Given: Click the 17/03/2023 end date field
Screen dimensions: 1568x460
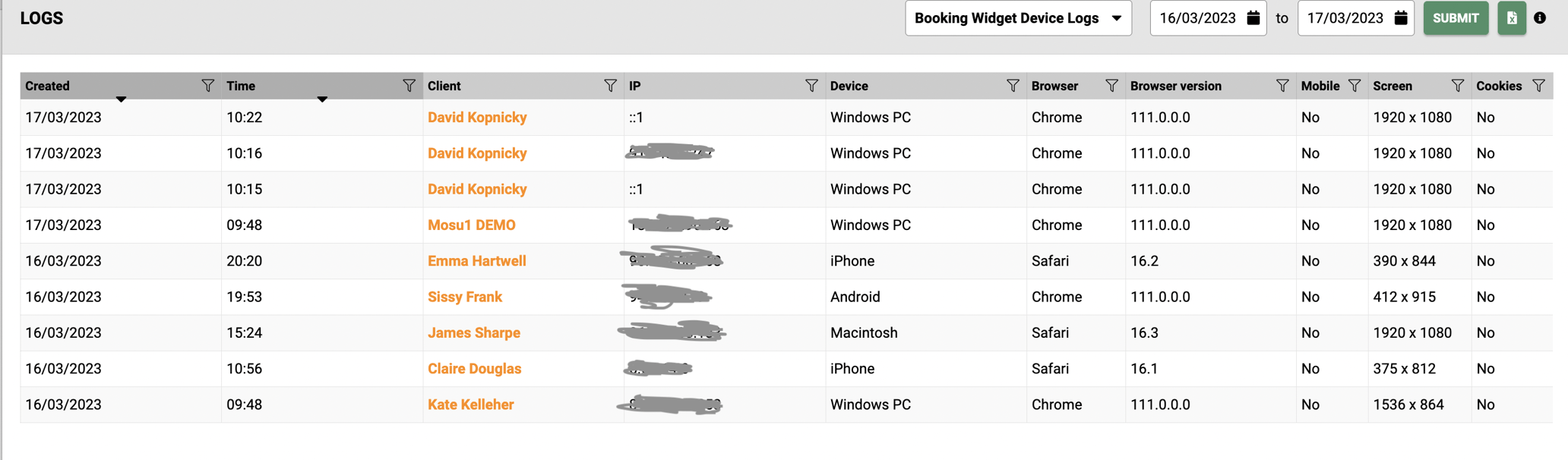Looking at the screenshot, I should (1345, 18).
